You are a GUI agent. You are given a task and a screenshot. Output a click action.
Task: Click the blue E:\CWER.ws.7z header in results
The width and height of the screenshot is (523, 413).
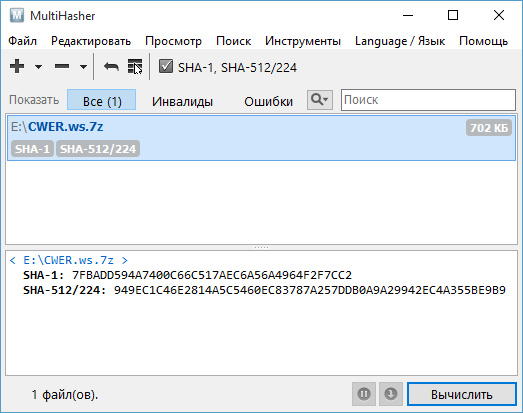[69, 260]
